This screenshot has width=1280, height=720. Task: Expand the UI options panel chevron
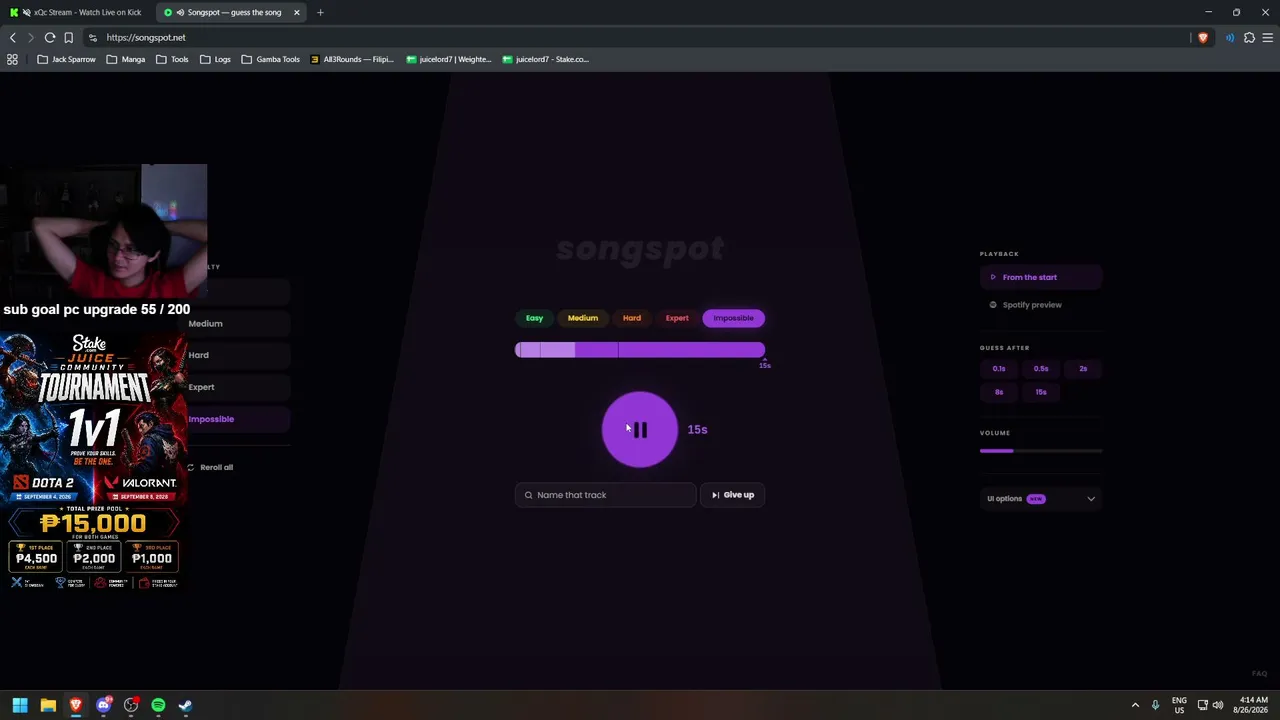tap(1091, 499)
